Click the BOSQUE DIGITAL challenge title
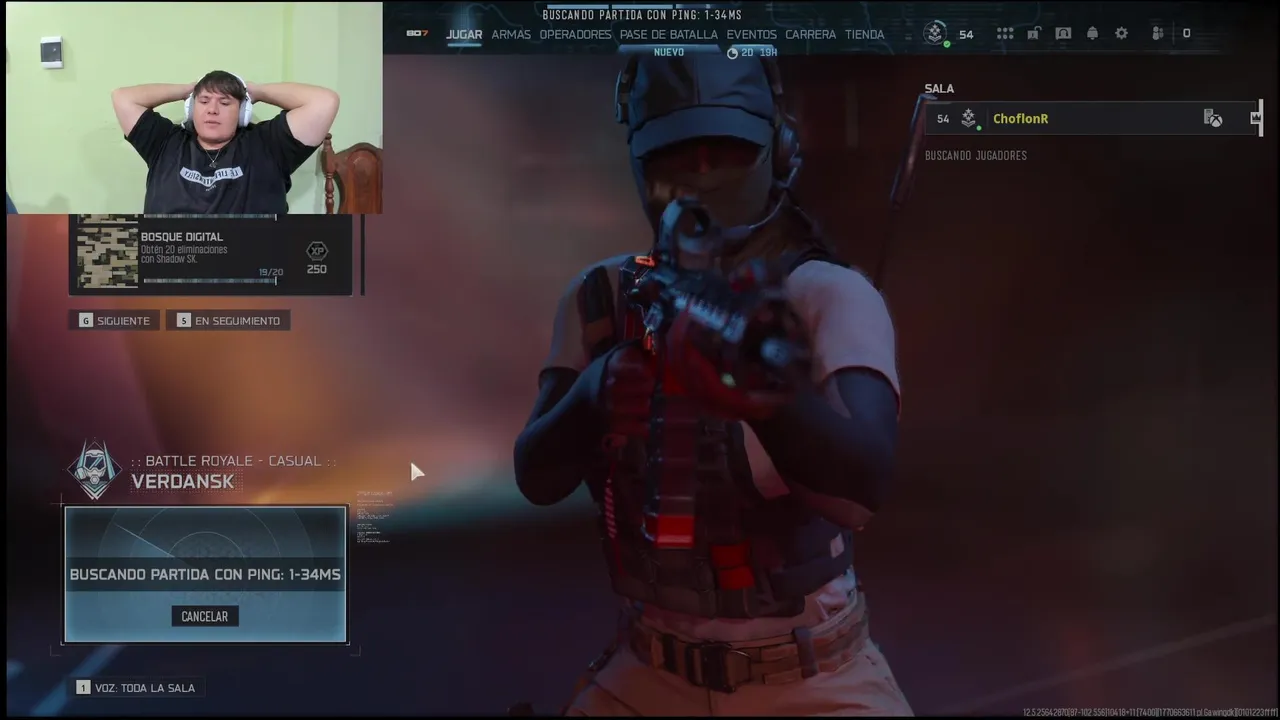Viewport: 1280px width, 720px height. click(182, 237)
